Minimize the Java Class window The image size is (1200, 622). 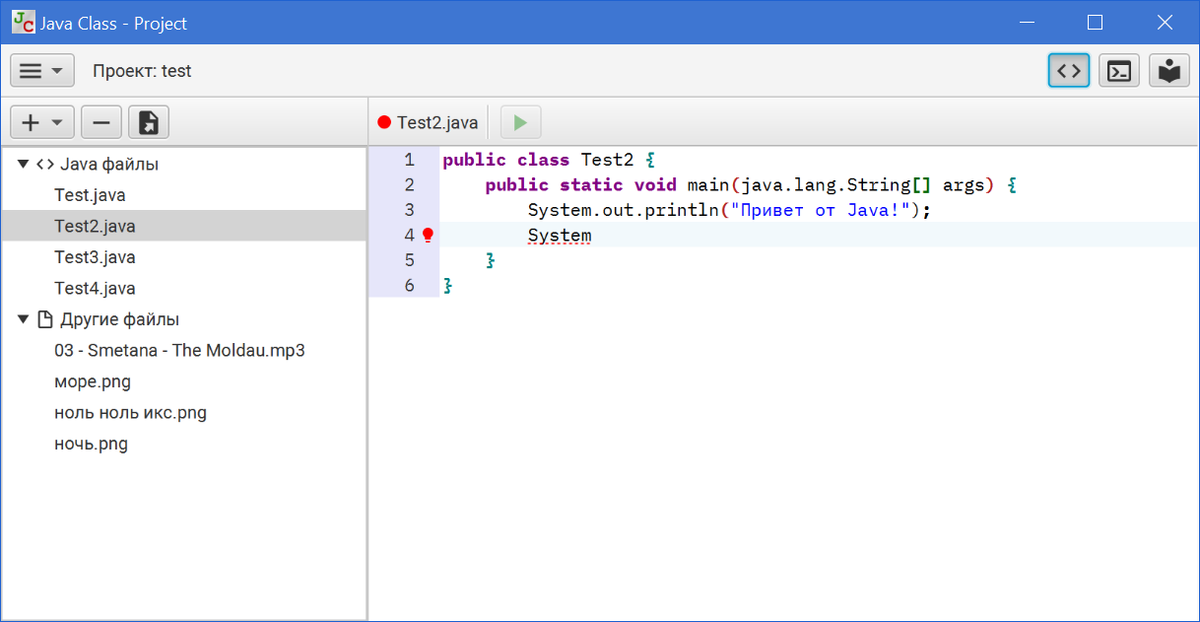point(1027,22)
